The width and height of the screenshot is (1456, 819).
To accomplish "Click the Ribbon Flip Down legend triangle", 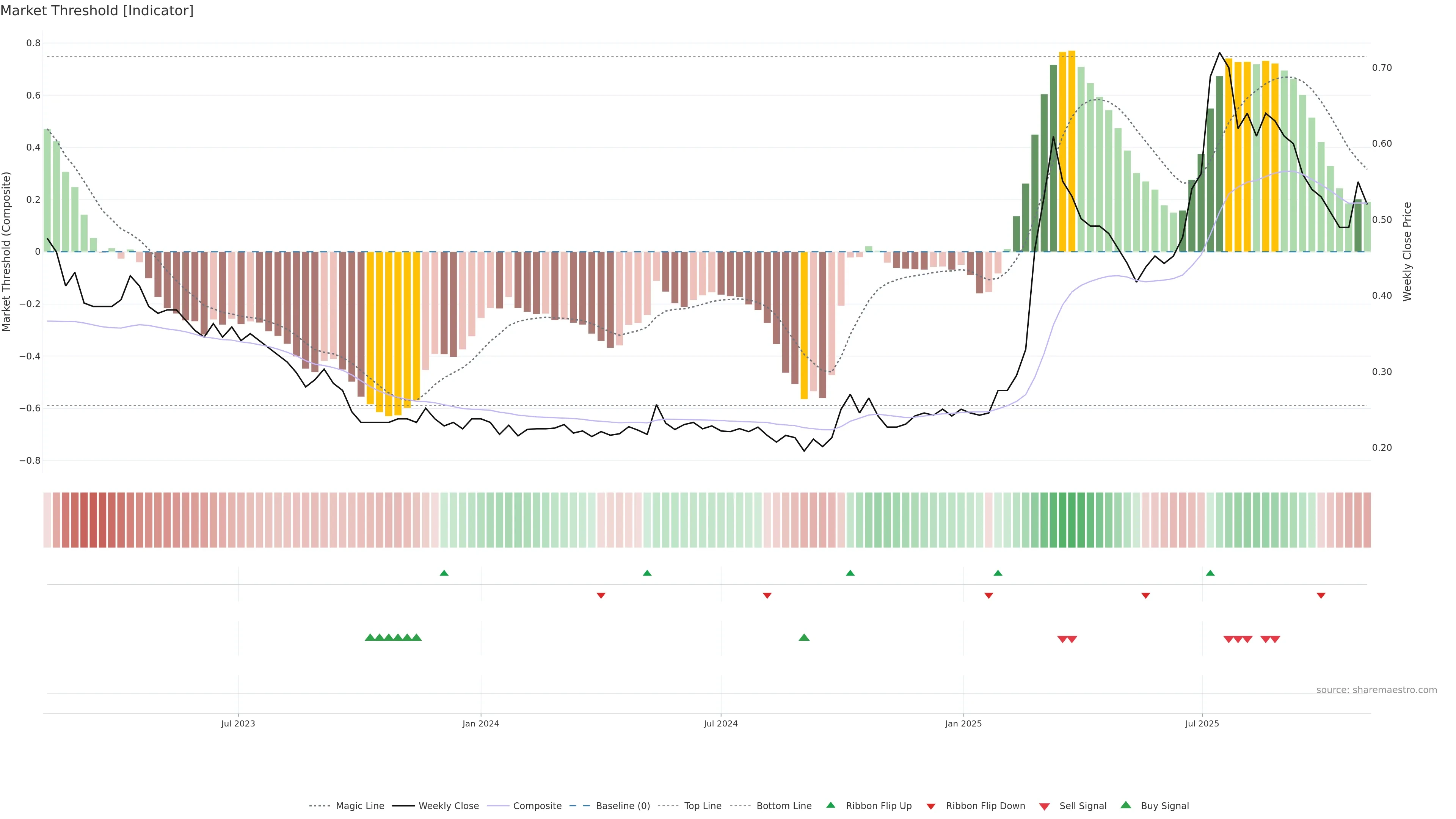I will pos(931,806).
